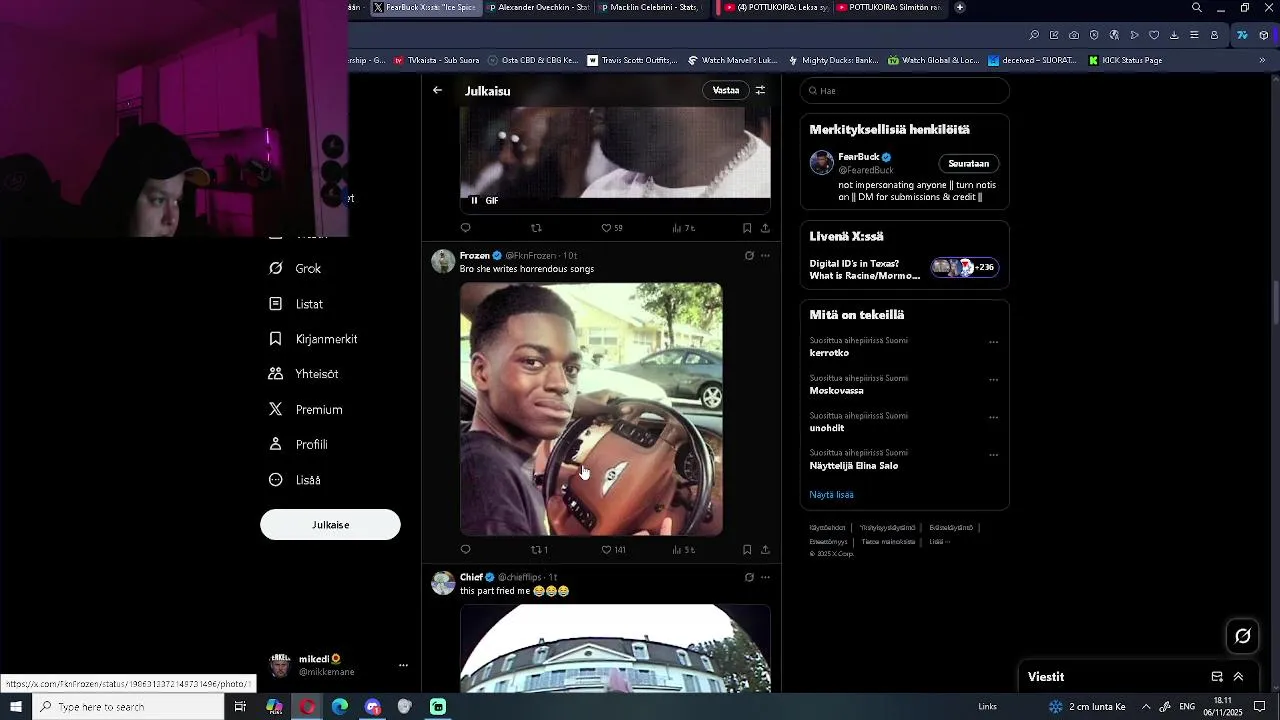Open Premium in the sidebar
Screen dimensions: 1280x720
point(306,410)
